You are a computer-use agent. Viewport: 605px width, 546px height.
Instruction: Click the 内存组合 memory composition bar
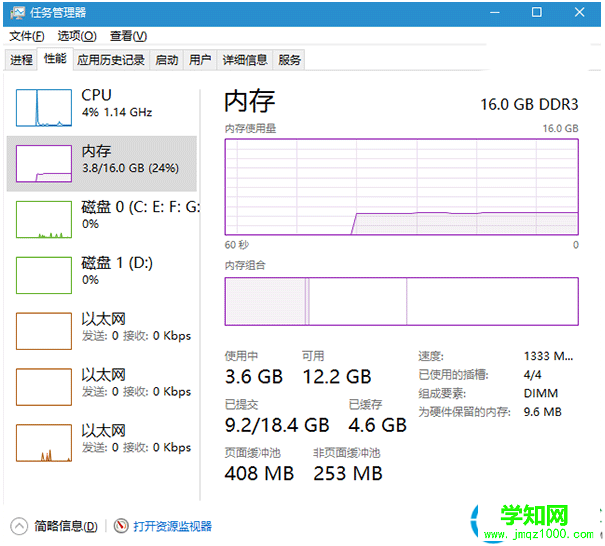pyautogui.click(x=402, y=301)
